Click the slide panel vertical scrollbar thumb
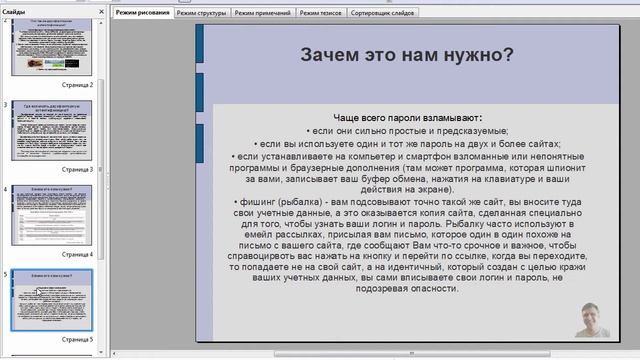 tap(101, 169)
